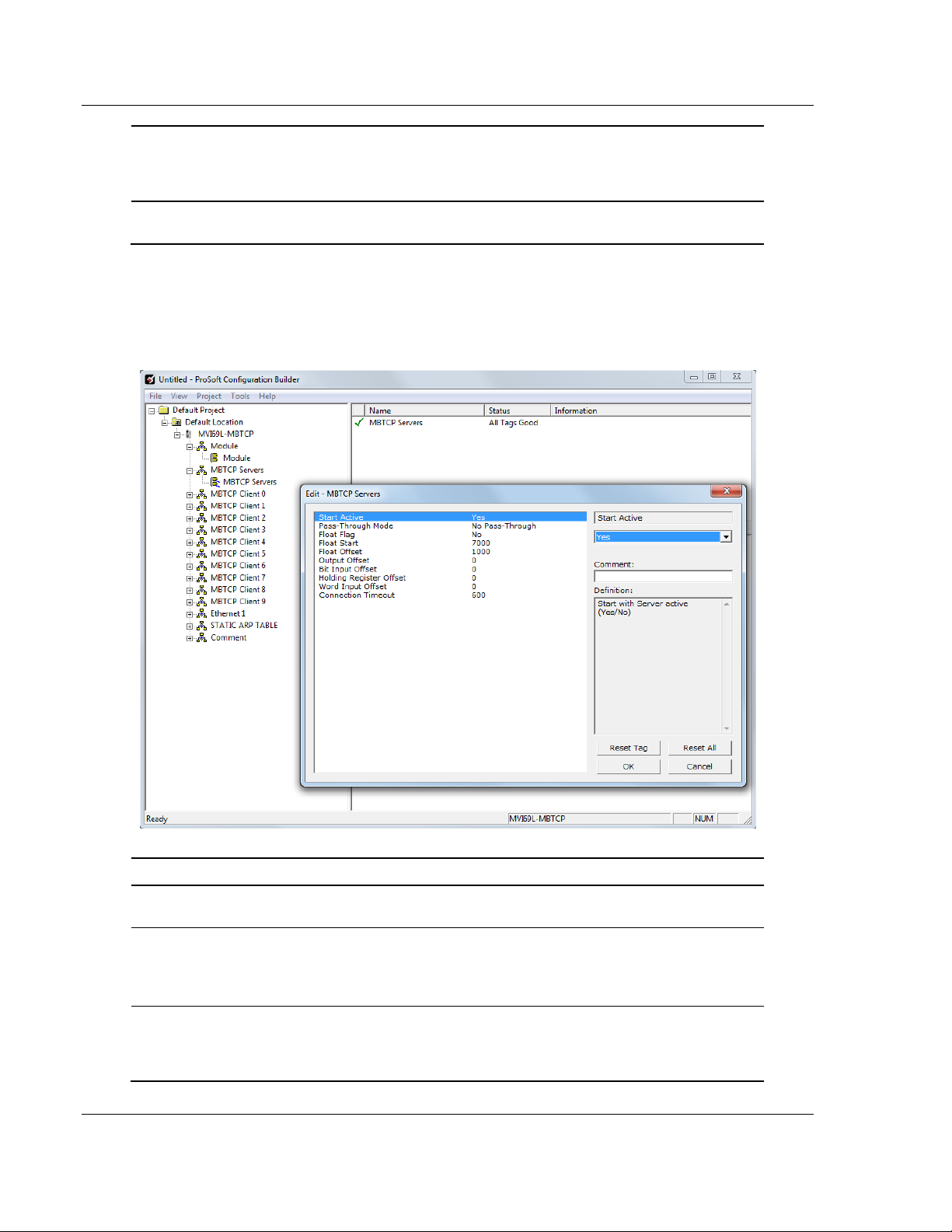952x1232 pixels.
Task: Click the network icon beside MBTCP Client 0
Action: (202, 494)
